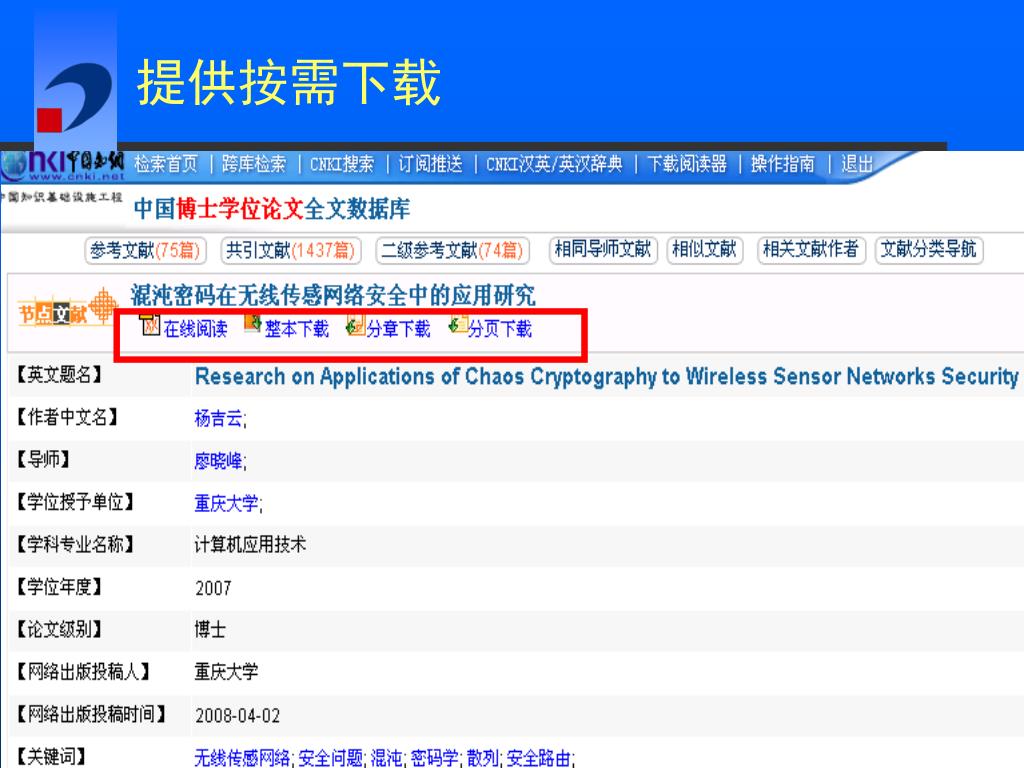Click the thesis level value 博士

pyautogui.click(x=210, y=630)
